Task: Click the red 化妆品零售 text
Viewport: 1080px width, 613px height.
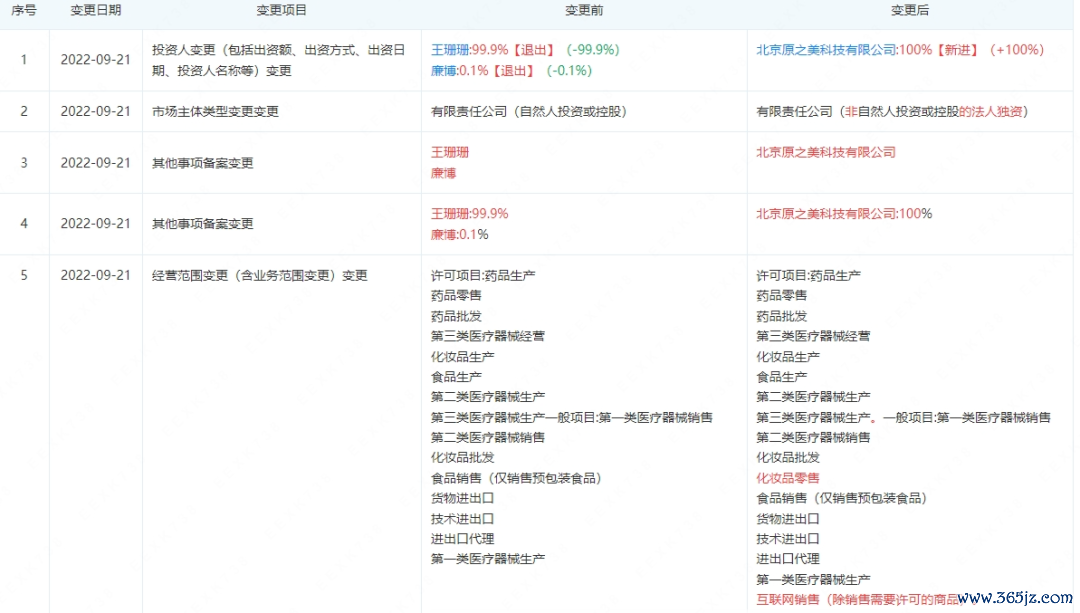Action: point(787,478)
